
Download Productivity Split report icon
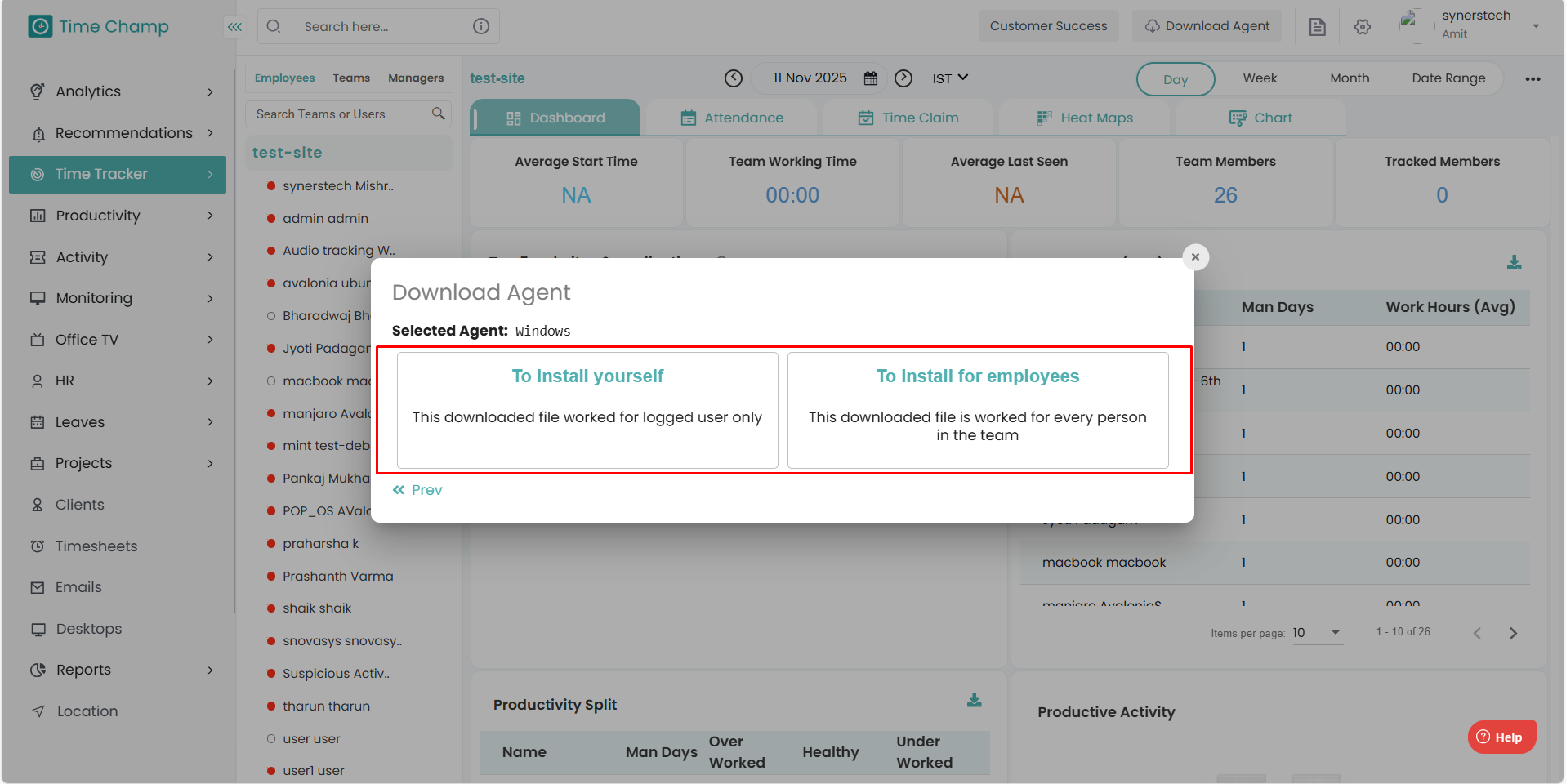(x=974, y=701)
